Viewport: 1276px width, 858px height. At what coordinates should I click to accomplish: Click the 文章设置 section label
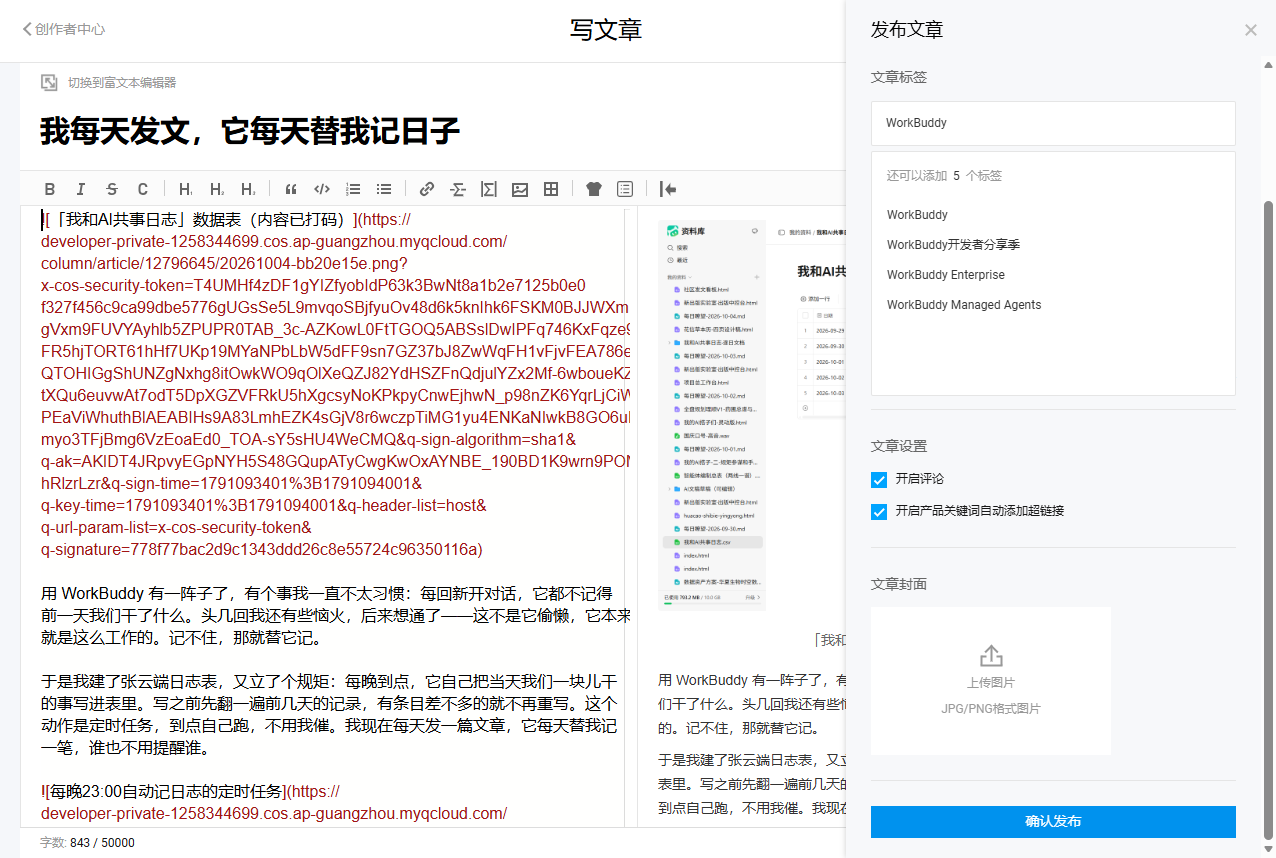coord(899,446)
